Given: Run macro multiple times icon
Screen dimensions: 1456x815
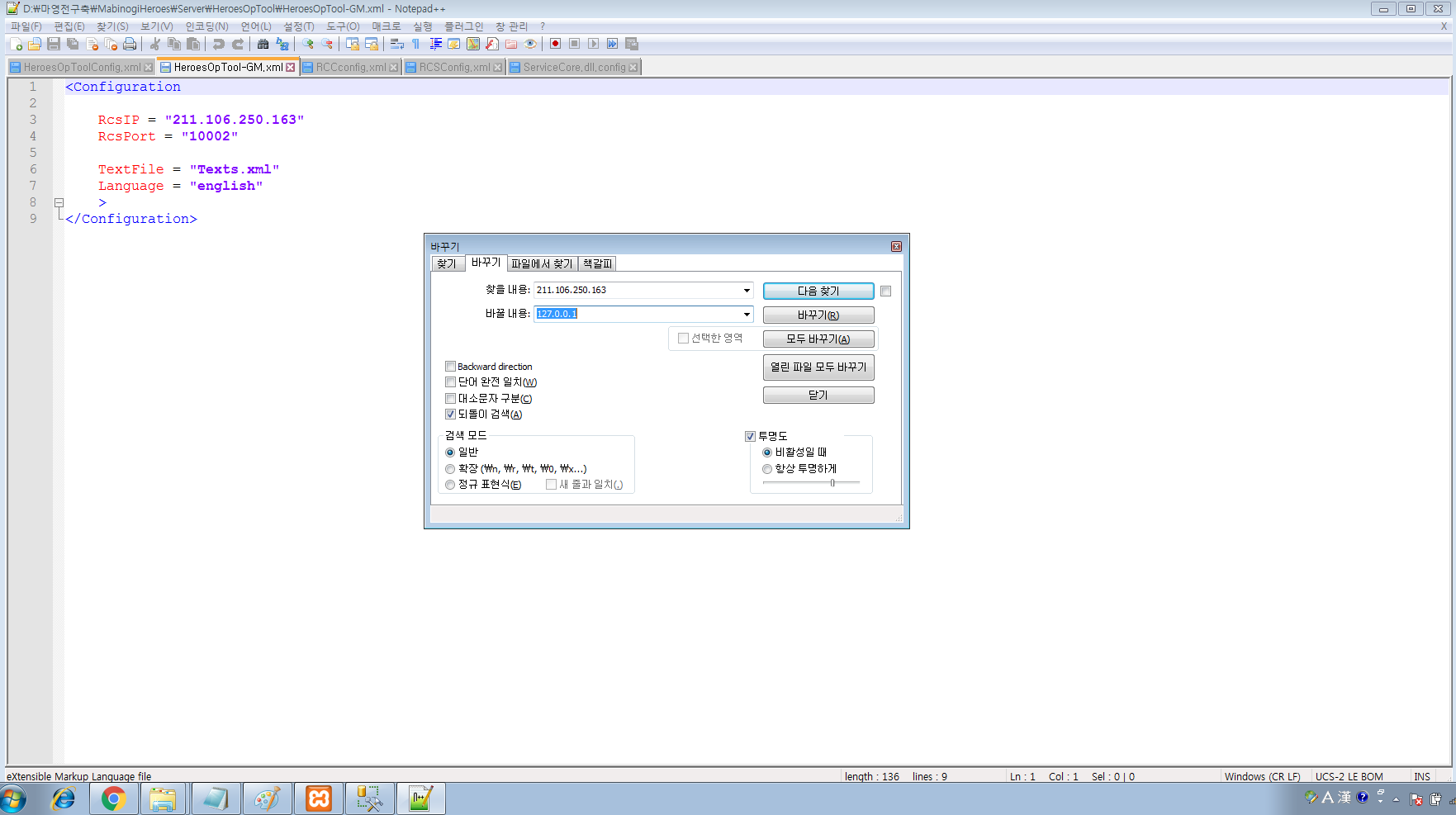Looking at the screenshot, I should (613, 44).
